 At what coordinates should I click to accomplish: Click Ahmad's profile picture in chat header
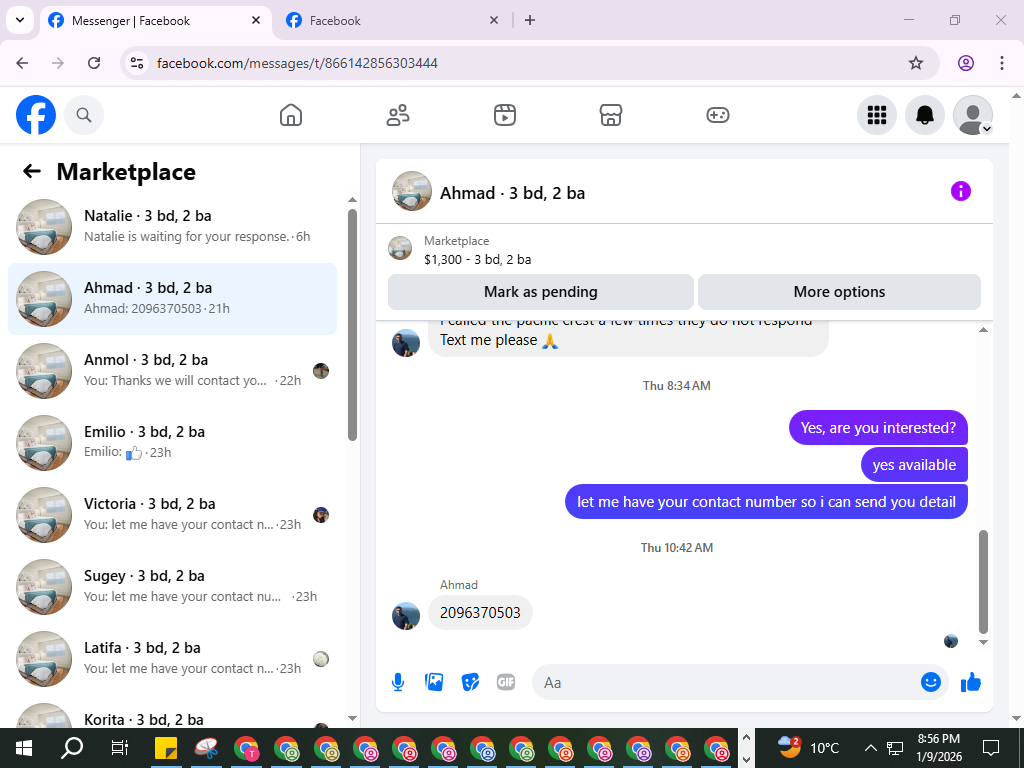click(x=411, y=191)
